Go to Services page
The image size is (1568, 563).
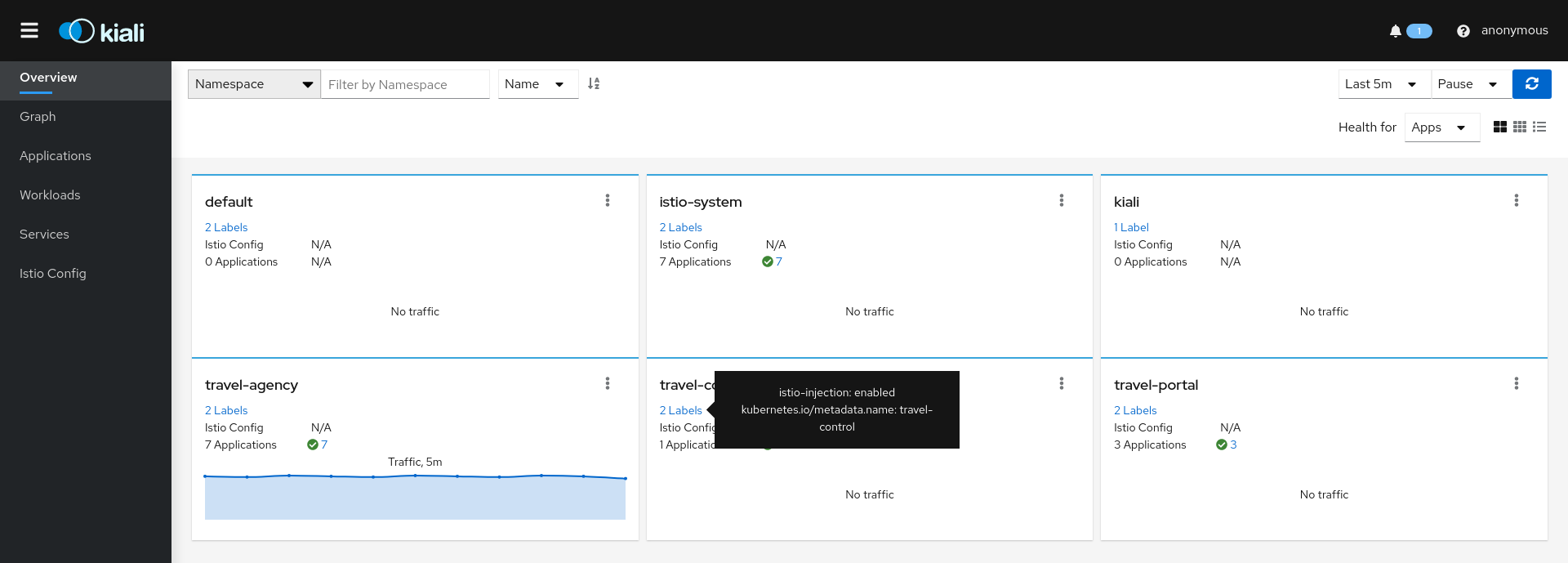86,235
